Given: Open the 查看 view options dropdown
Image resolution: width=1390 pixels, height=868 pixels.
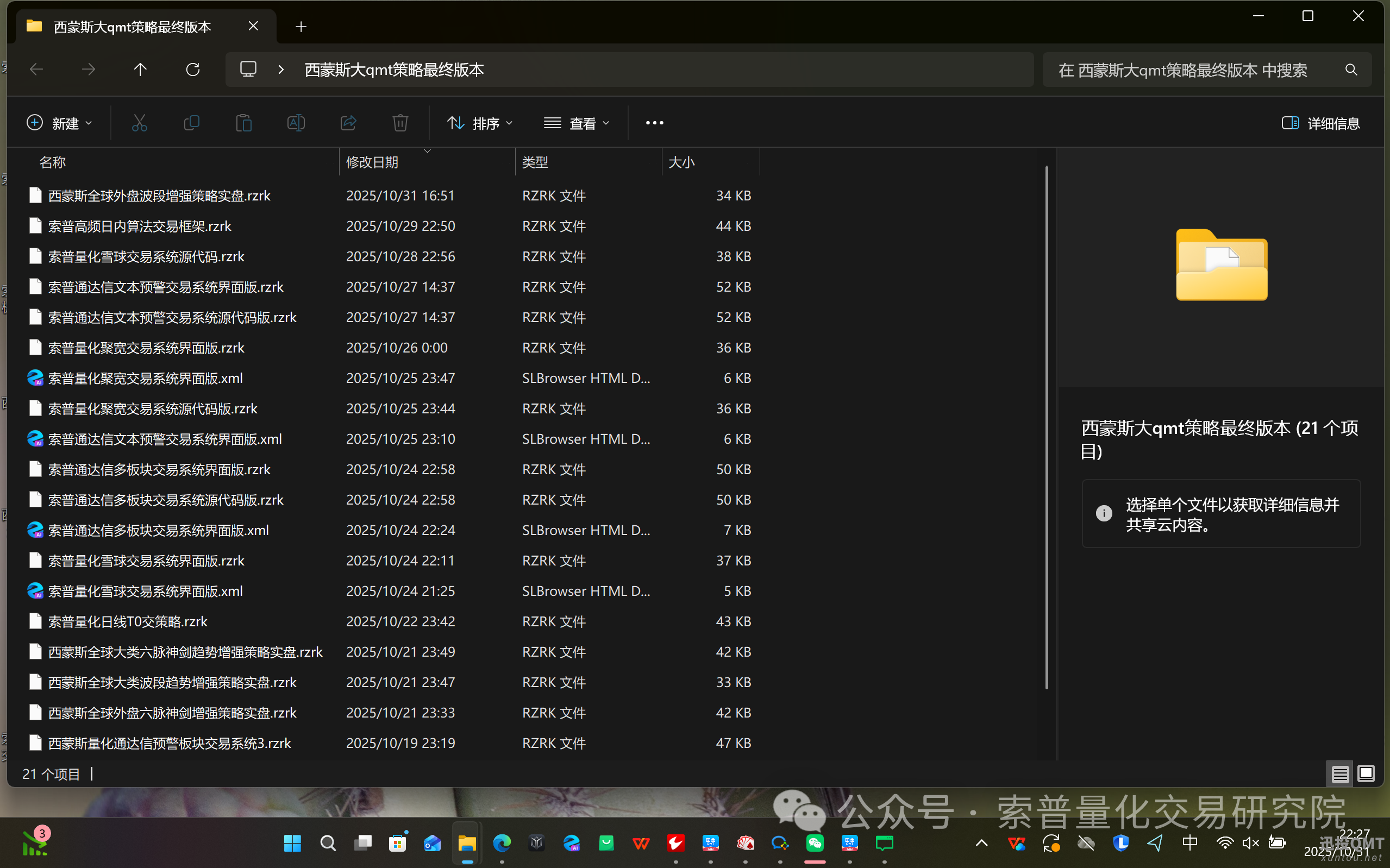Looking at the screenshot, I should (577, 123).
